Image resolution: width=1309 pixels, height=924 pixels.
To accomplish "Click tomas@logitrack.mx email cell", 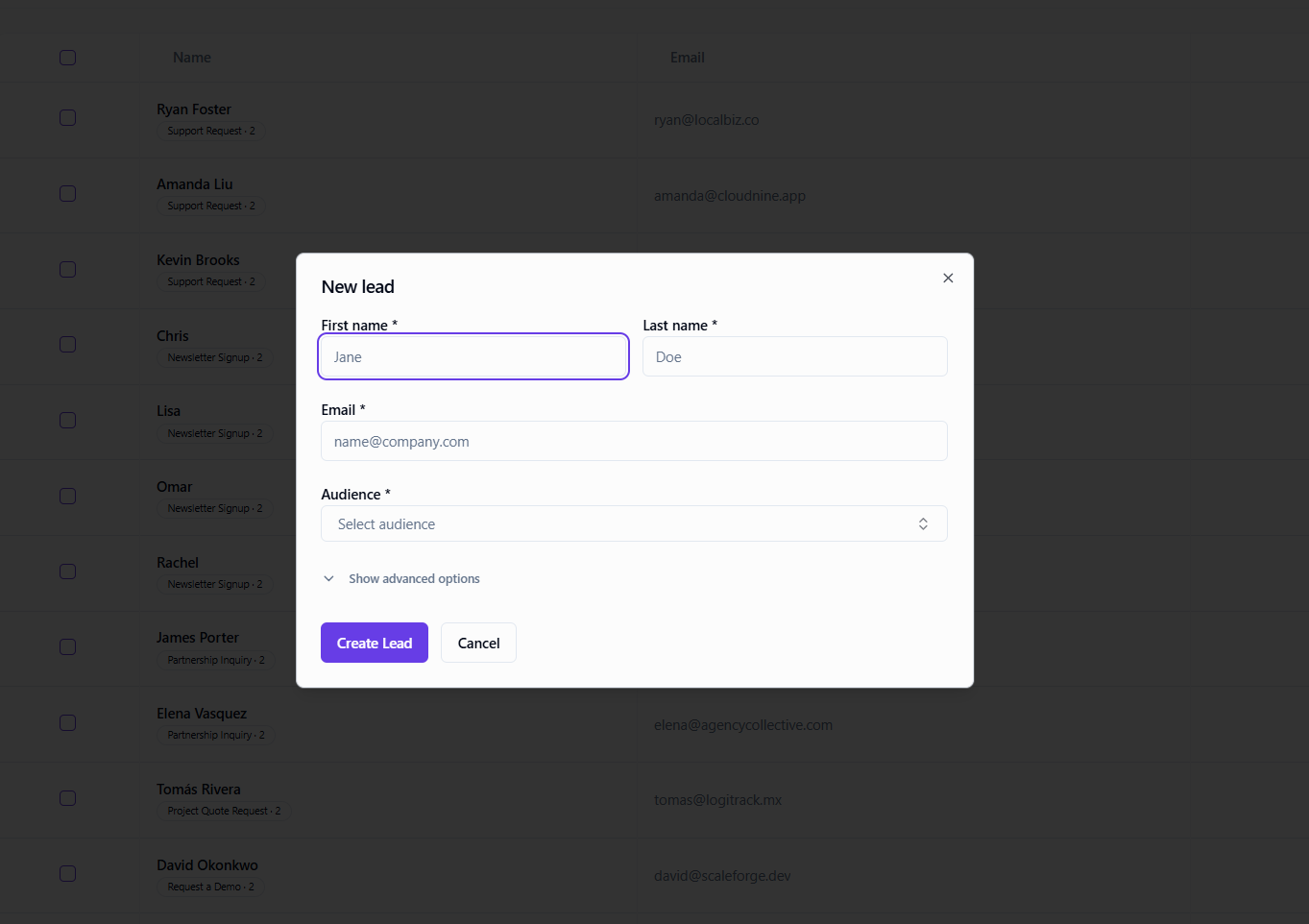I will [718, 800].
